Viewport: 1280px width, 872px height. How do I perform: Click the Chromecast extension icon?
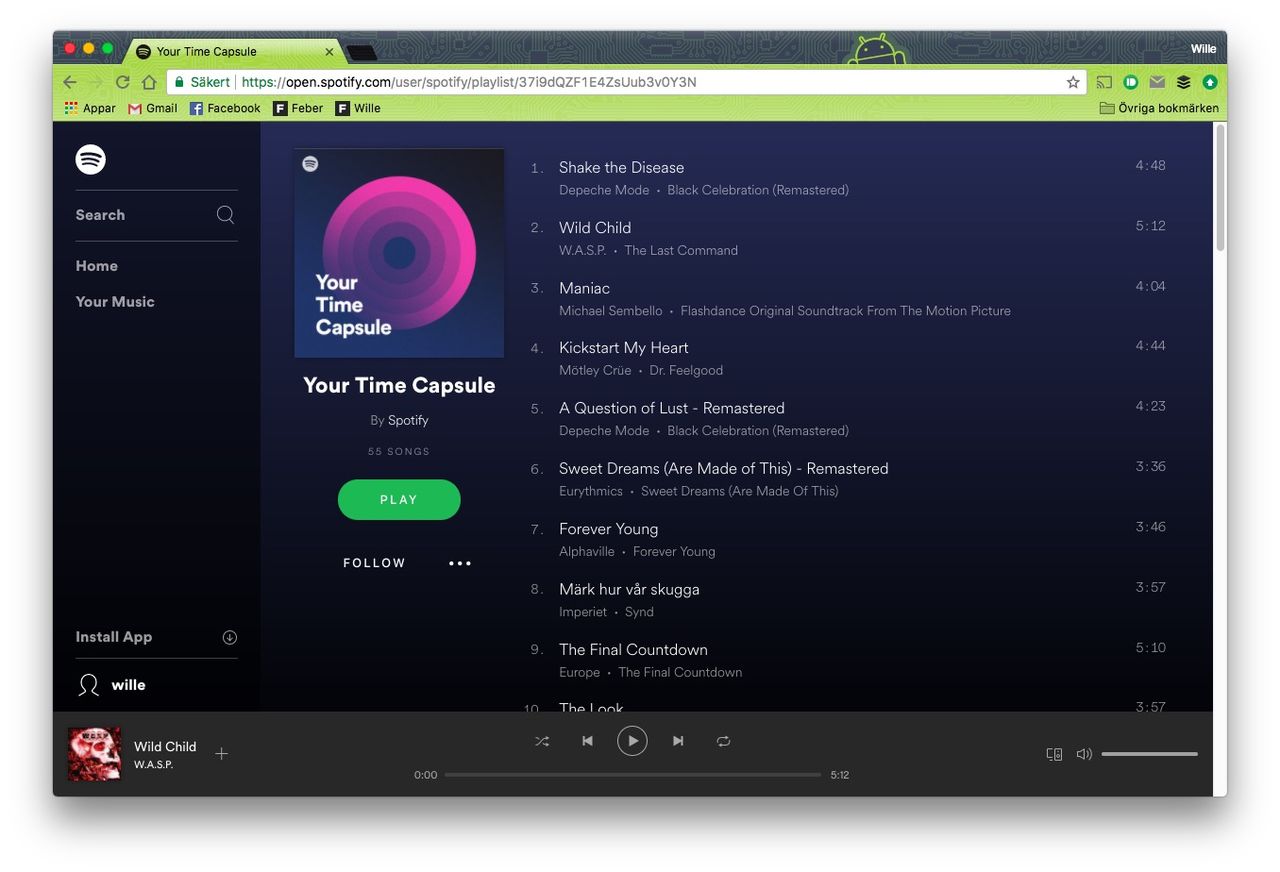click(x=1104, y=82)
